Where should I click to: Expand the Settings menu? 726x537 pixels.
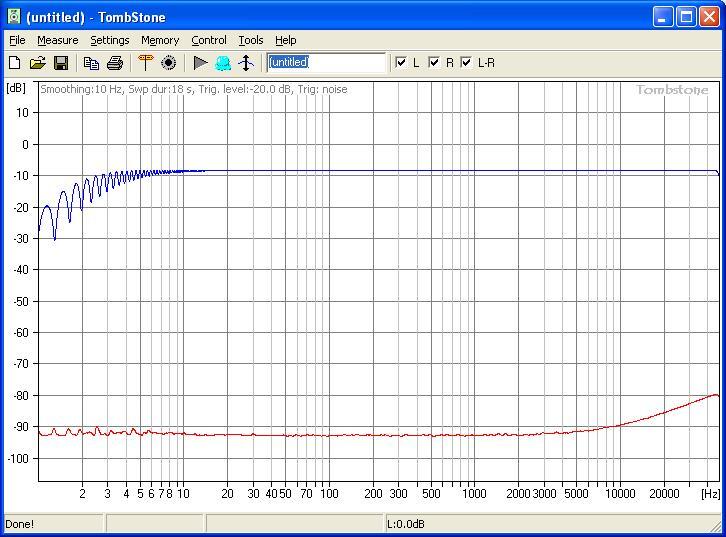pos(109,40)
